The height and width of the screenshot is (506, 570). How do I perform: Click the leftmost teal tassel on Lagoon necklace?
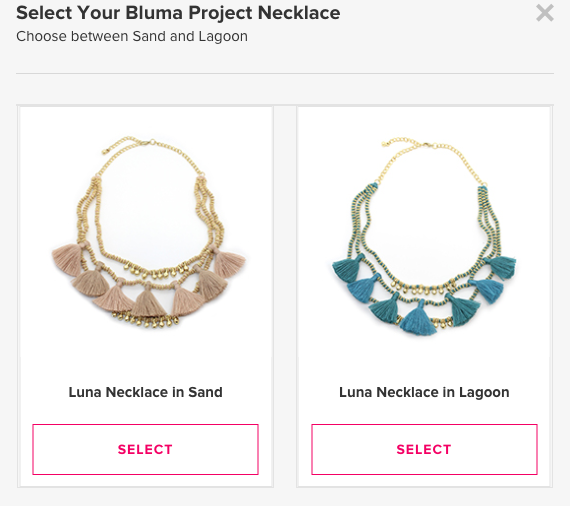(x=347, y=269)
